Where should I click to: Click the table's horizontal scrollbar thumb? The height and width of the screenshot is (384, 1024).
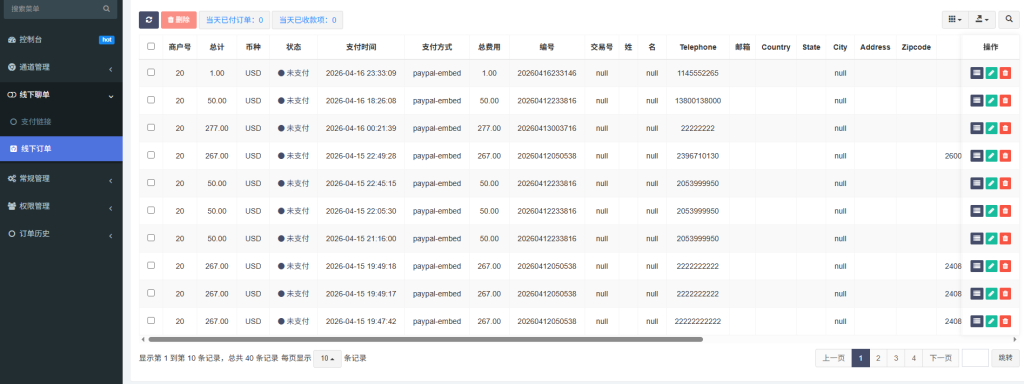tap(425, 340)
